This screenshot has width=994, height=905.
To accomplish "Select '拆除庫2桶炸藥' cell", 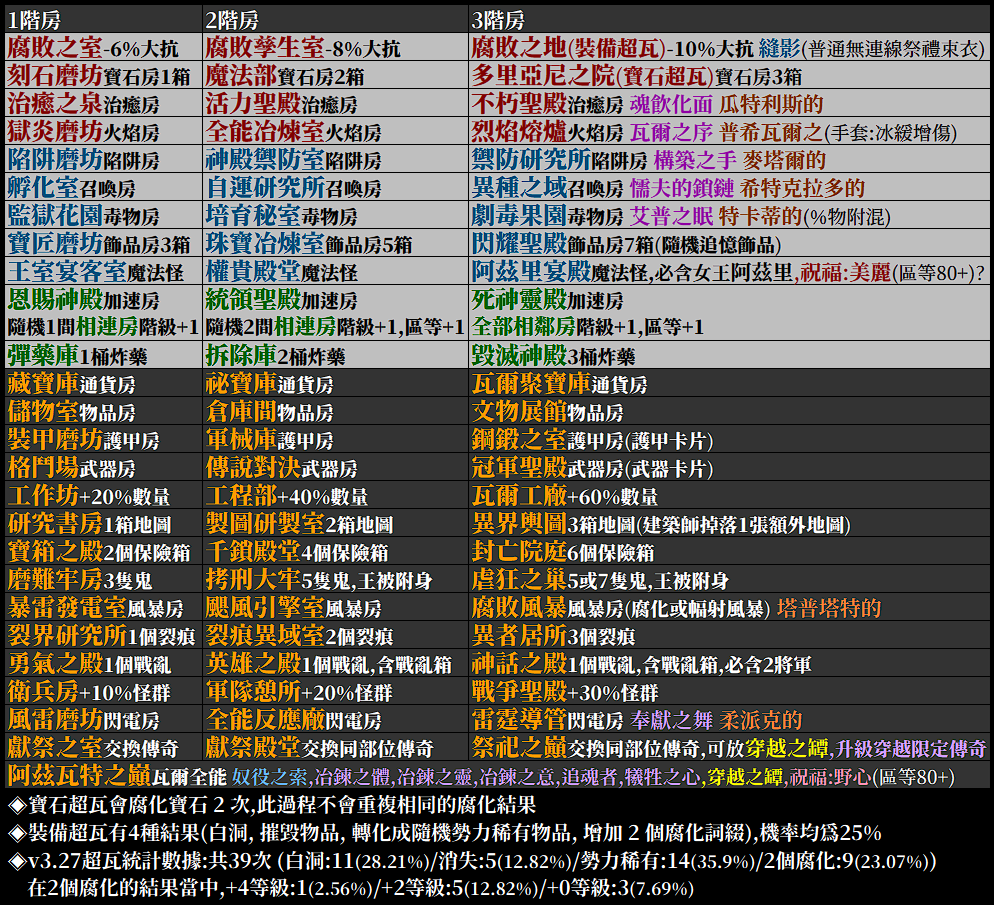I will (x=335, y=354).
